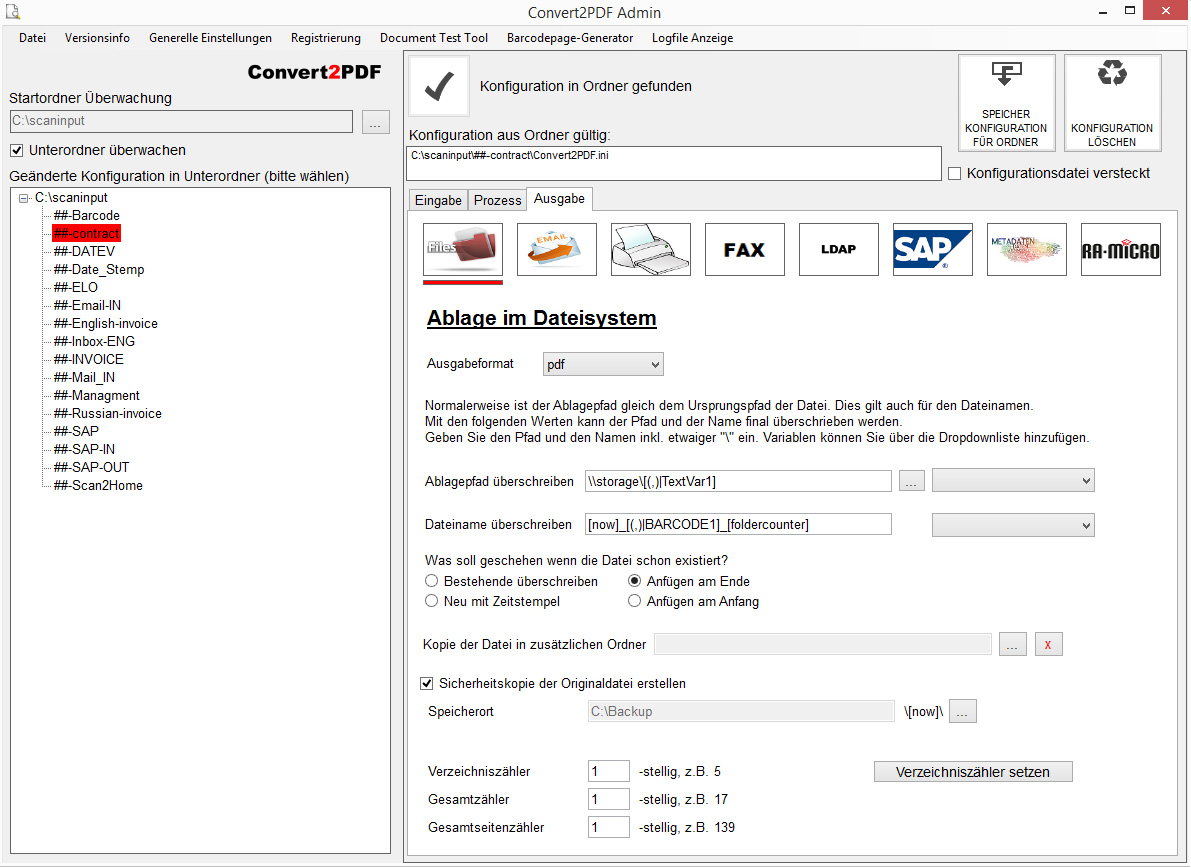The width and height of the screenshot is (1191, 867).
Task: Select ##-SAP-OUT folder
Action: pos(91,467)
